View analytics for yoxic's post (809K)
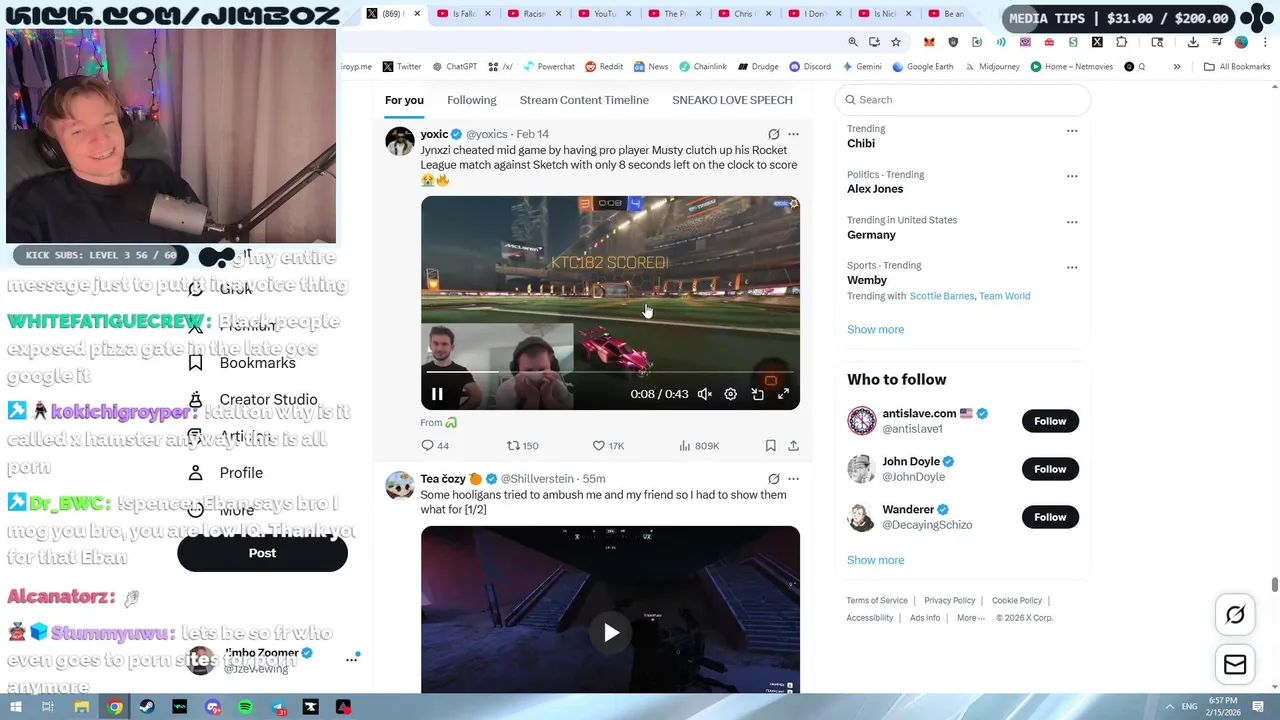Screen dimensions: 1280x720 click(x=699, y=446)
